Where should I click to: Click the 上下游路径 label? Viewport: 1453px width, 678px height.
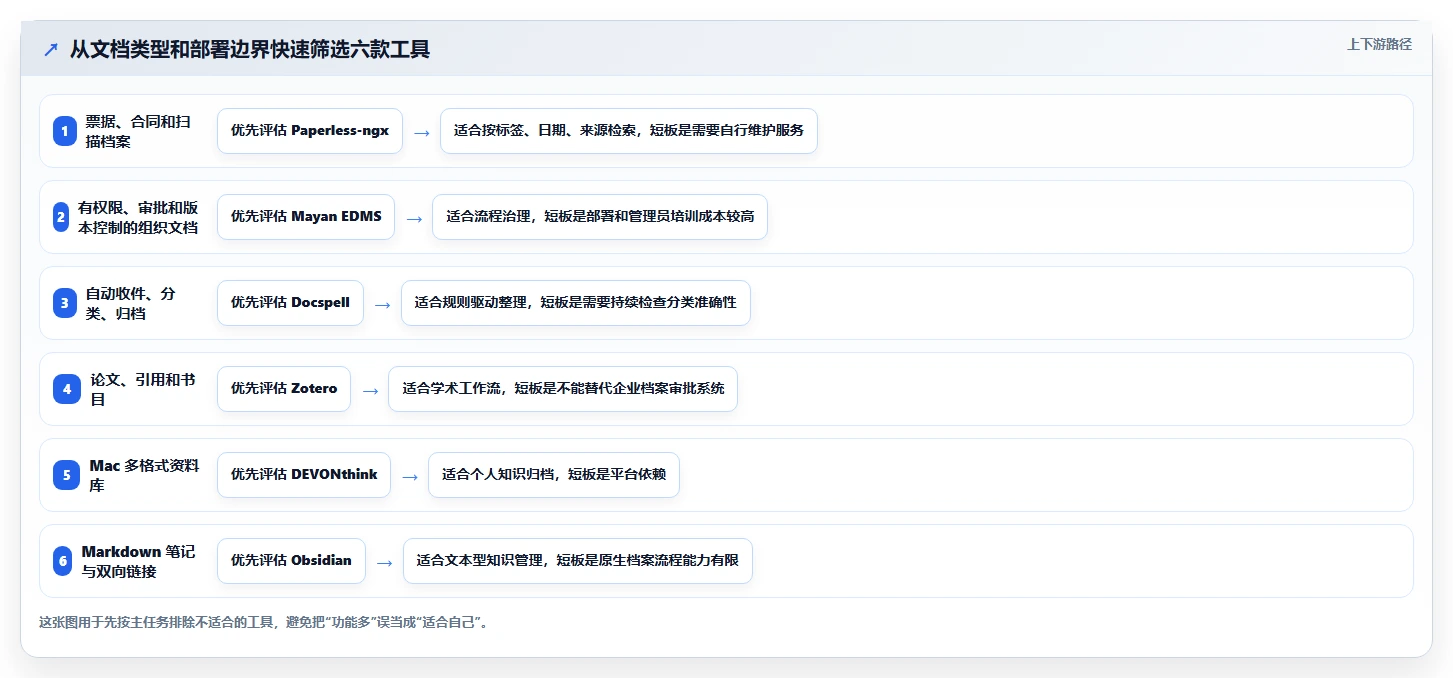pos(1379,44)
